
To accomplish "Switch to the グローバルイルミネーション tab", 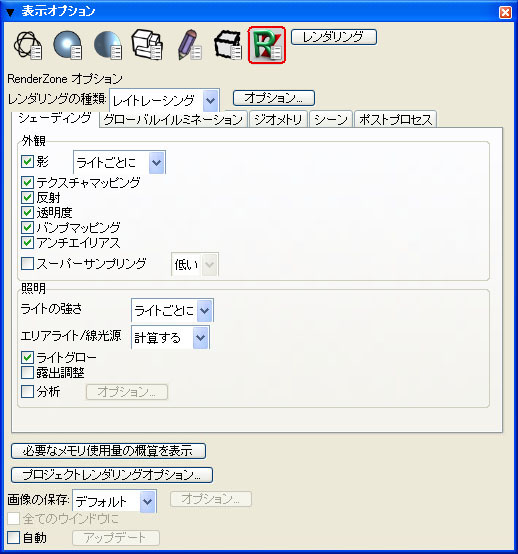I will [173, 119].
